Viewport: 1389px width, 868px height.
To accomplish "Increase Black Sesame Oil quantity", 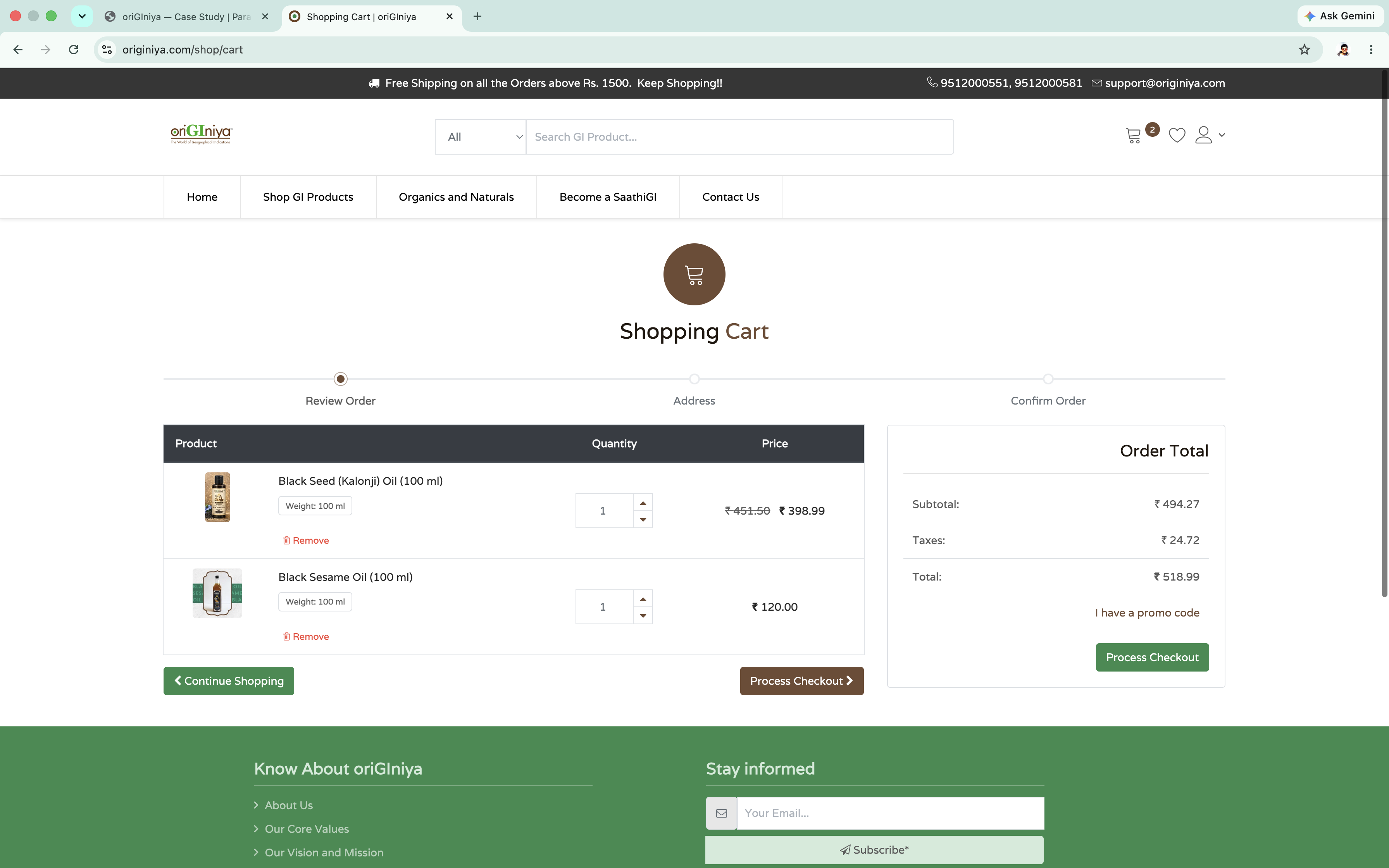I will pyautogui.click(x=643, y=599).
